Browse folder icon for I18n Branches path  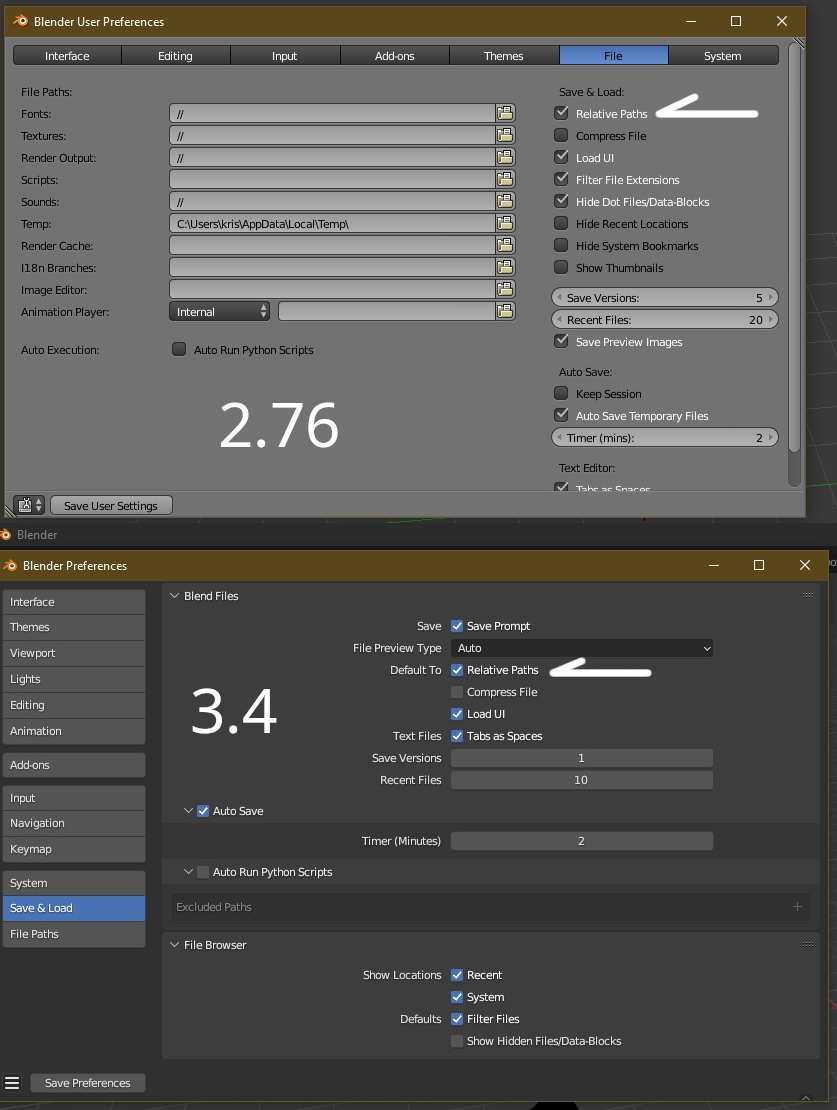tap(505, 267)
